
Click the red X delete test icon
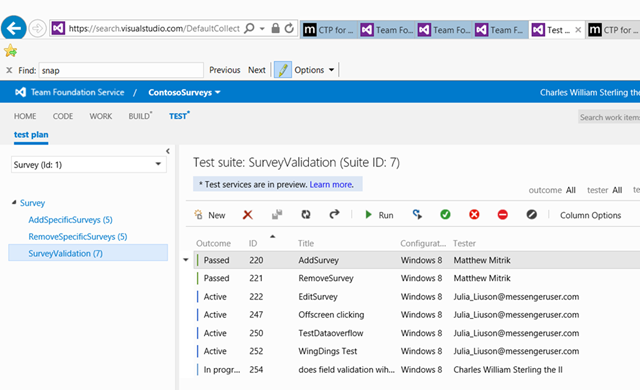click(247, 215)
